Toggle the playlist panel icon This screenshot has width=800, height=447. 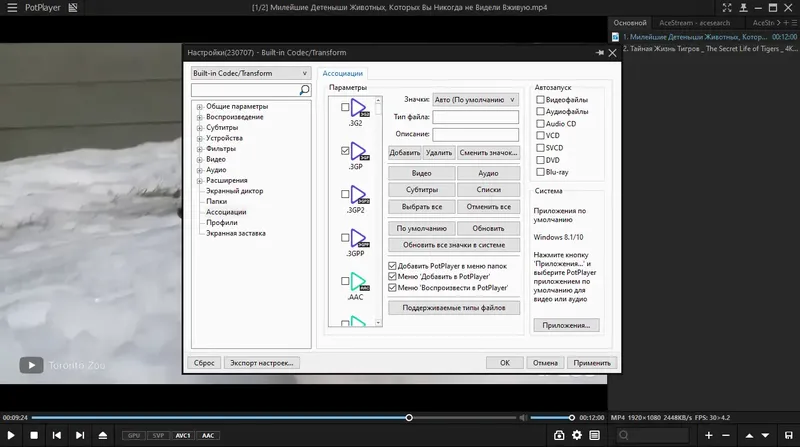click(594, 435)
